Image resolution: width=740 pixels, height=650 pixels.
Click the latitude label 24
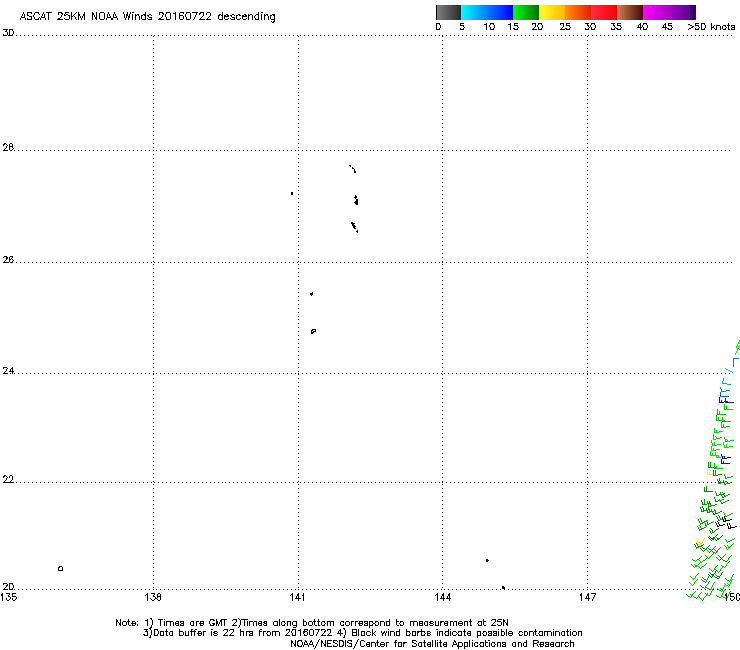[8, 371]
